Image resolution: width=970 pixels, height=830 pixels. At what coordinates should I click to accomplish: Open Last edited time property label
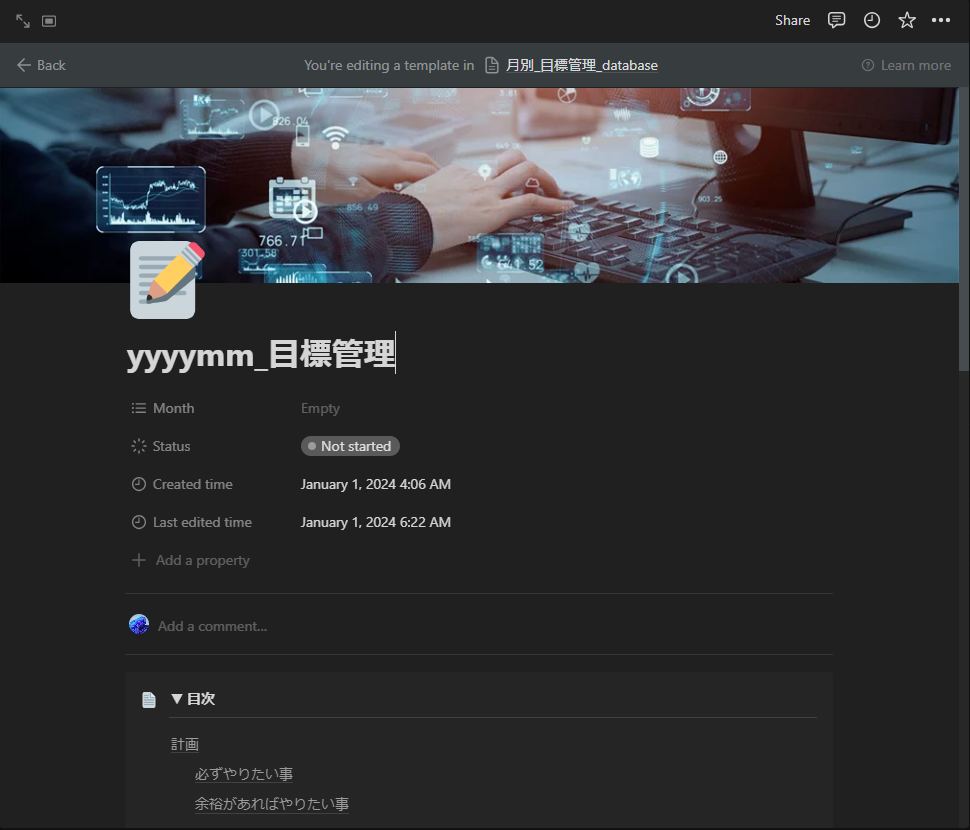pos(192,522)
